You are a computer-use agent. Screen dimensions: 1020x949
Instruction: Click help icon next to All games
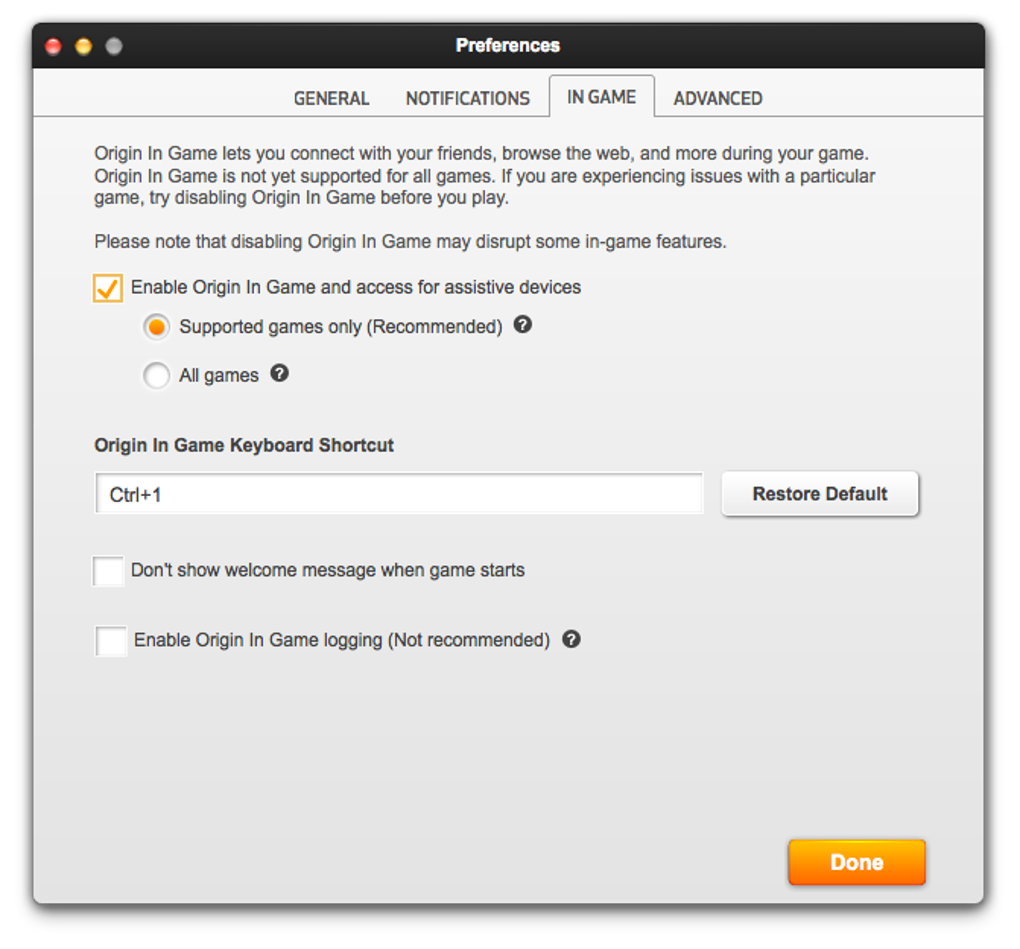pyautogui.click(x=280, y=374)
